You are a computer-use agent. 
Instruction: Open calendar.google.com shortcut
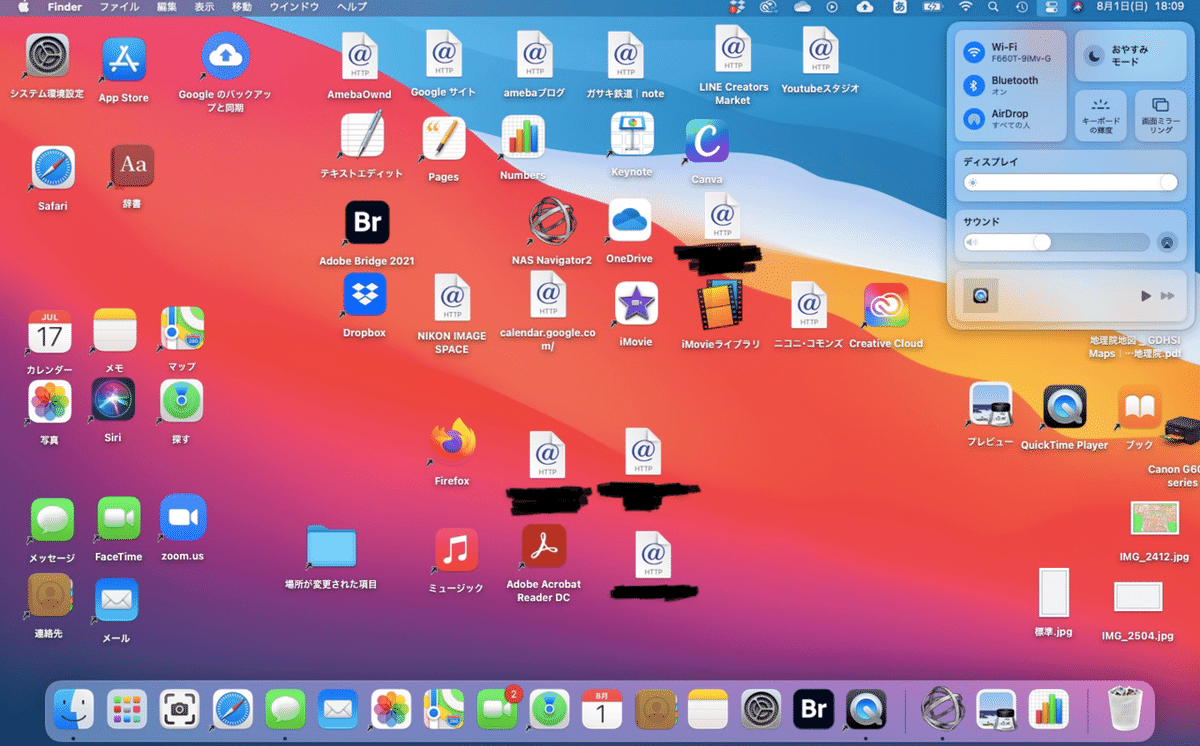[x=548, y=296]
